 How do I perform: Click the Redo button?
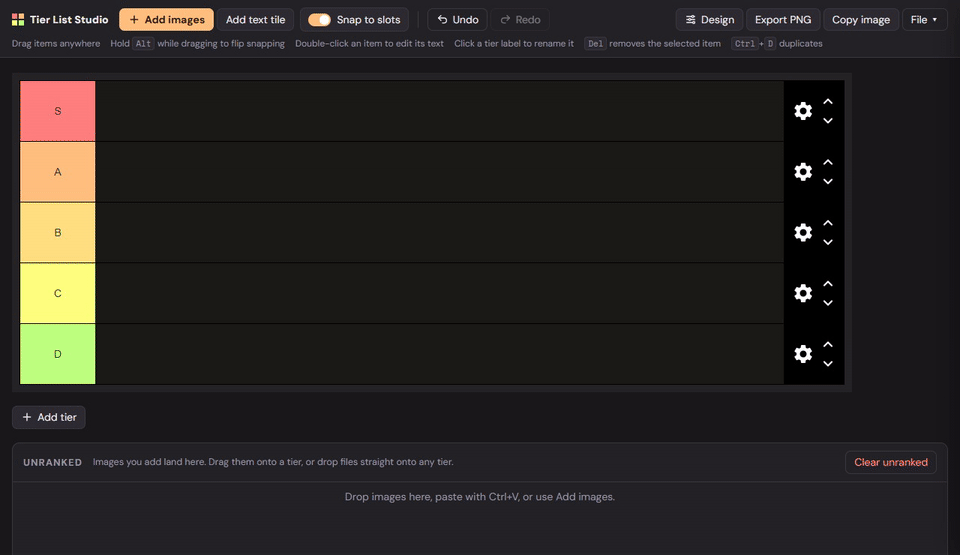(520, 20)
